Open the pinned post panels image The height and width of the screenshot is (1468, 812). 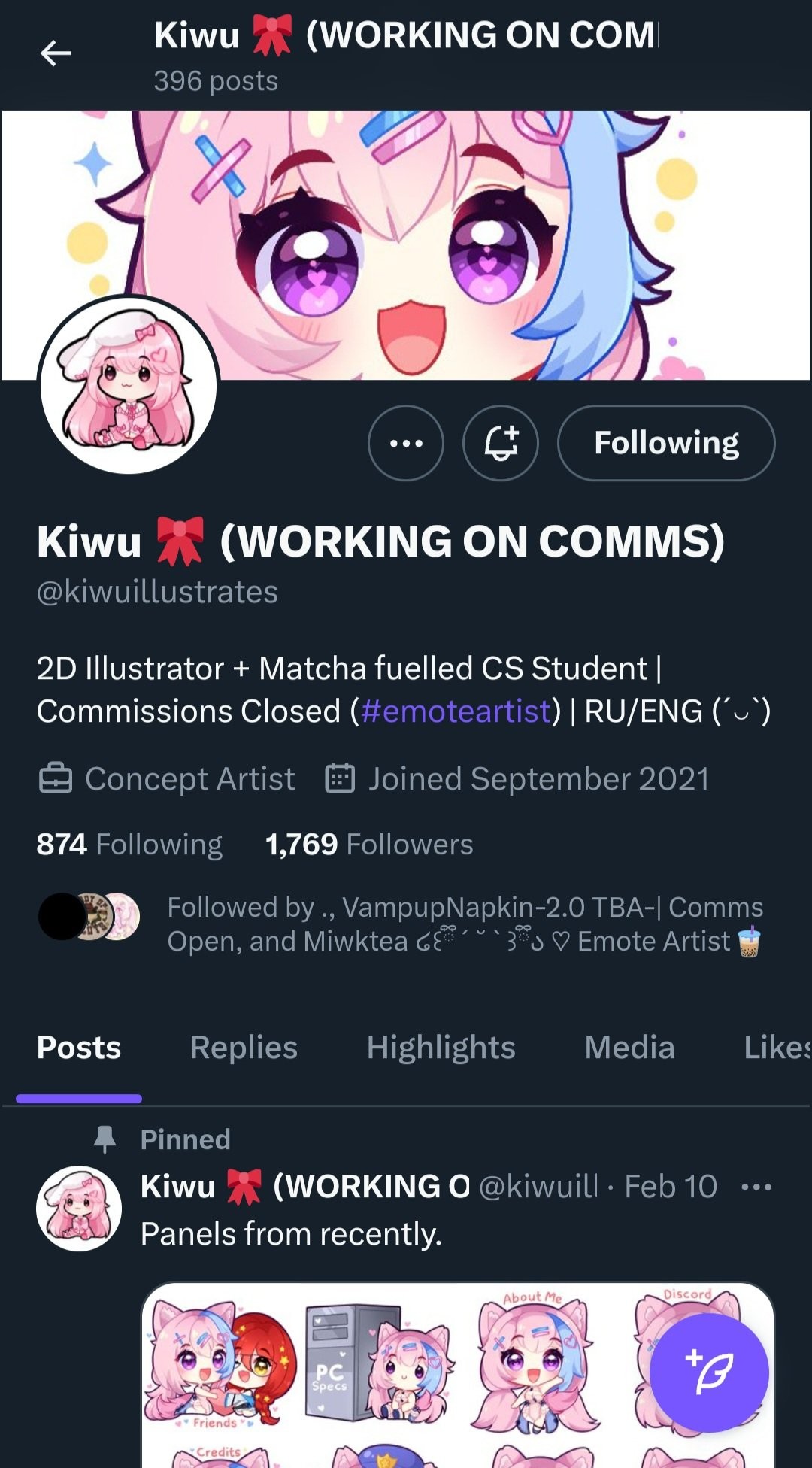(458, 1375)
